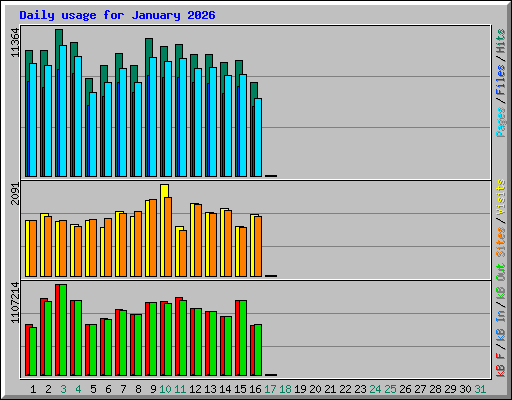The height and width of the screenshot is (400, 512).
Task: Click day 26 on the x-axis
Action: [405, 389]
